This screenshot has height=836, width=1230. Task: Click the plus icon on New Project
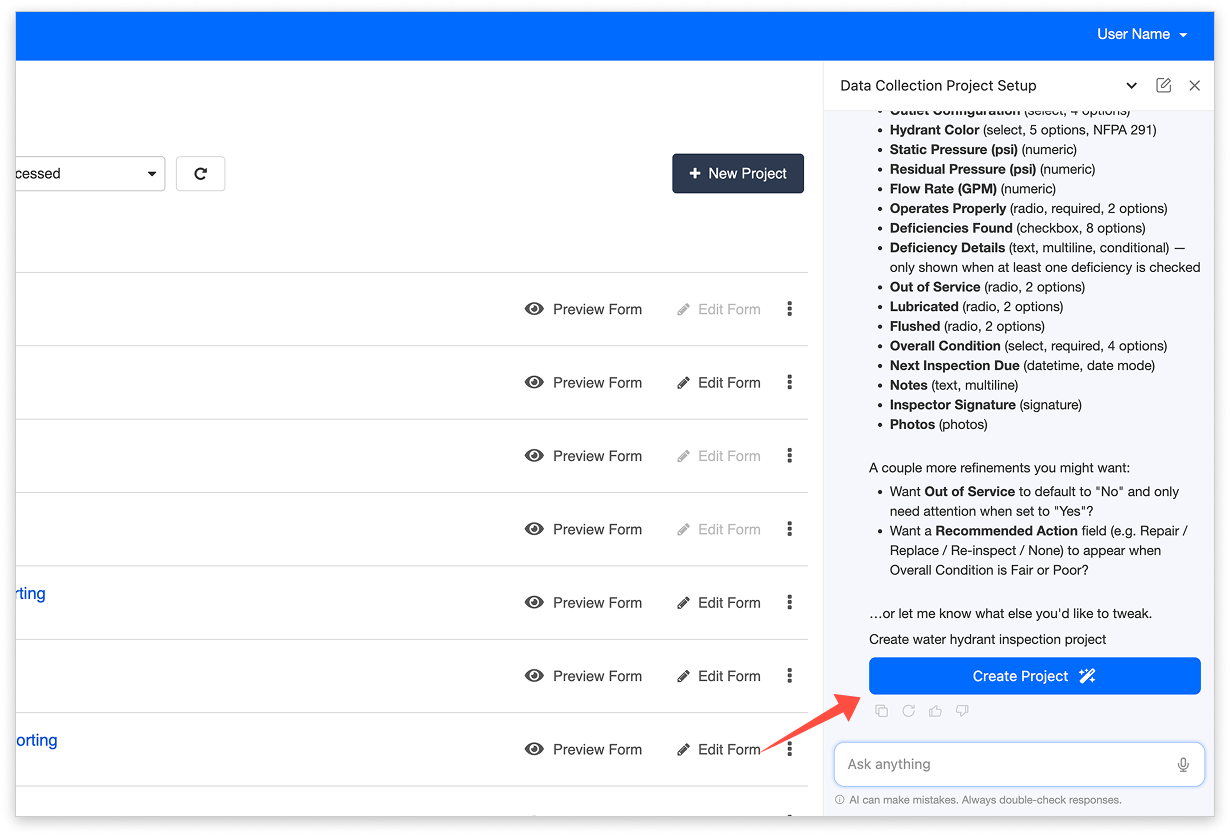coord(695,173)
